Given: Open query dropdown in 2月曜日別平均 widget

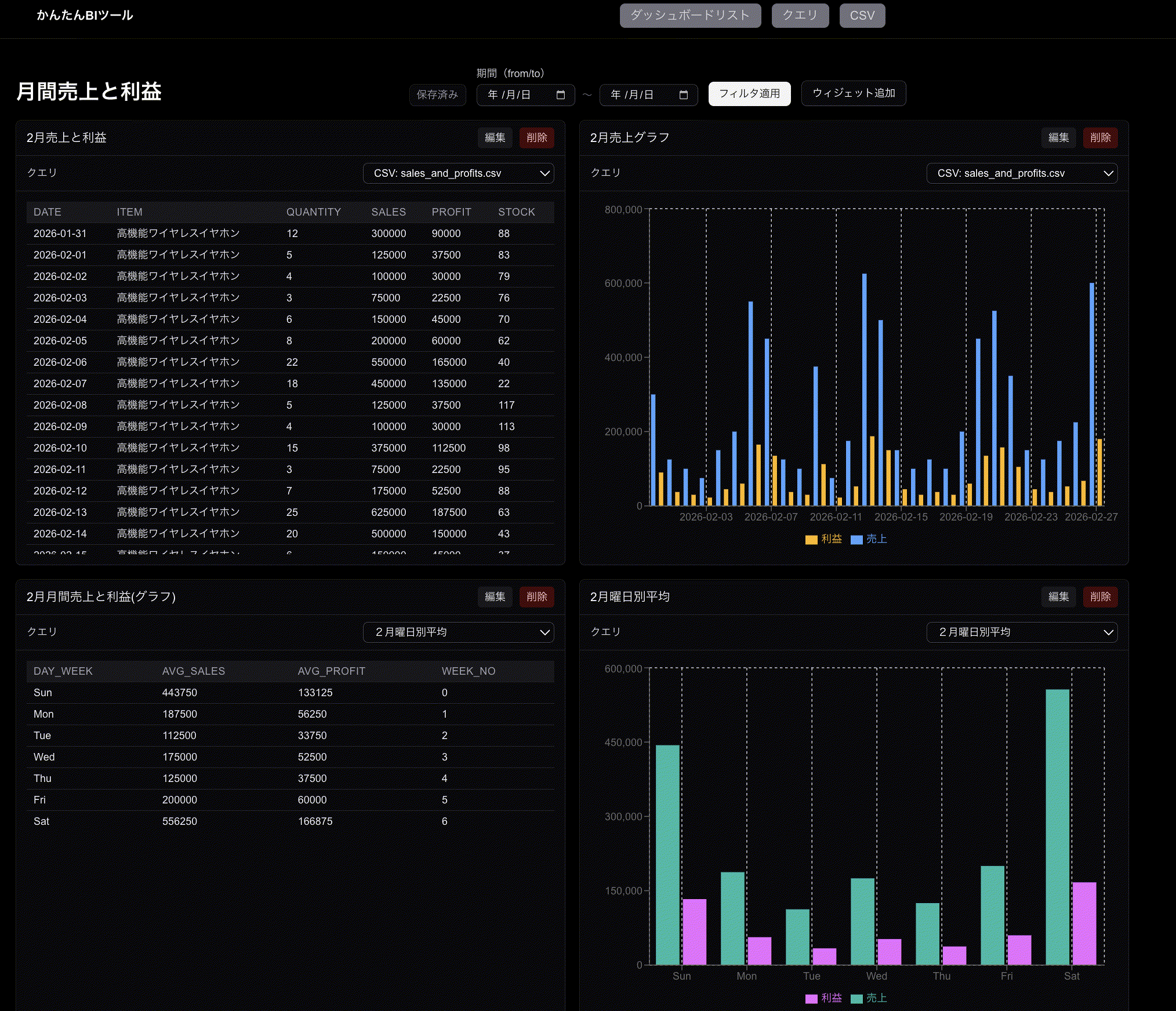Looking at the screenshot, I should click(x=1021, y=632).
